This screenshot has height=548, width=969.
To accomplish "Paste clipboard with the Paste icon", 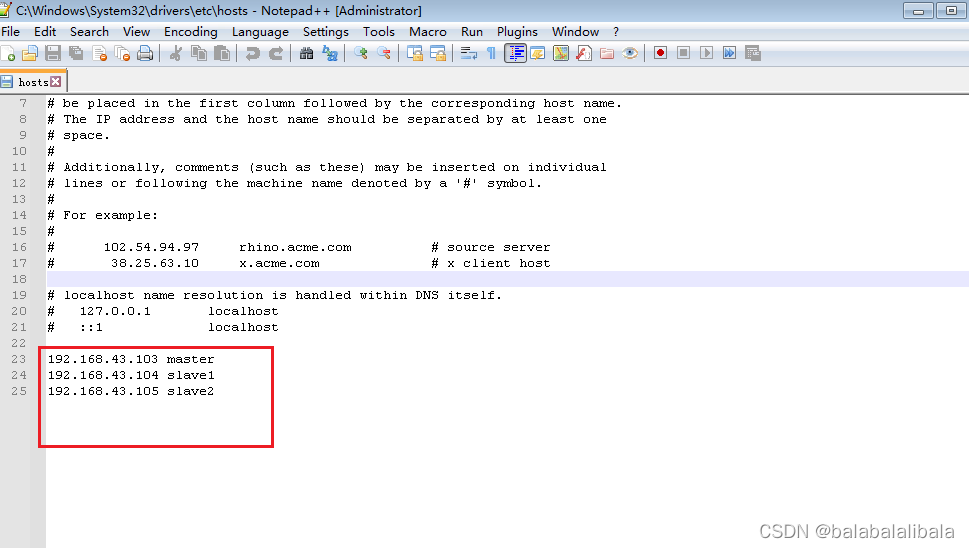I will 222,54.
